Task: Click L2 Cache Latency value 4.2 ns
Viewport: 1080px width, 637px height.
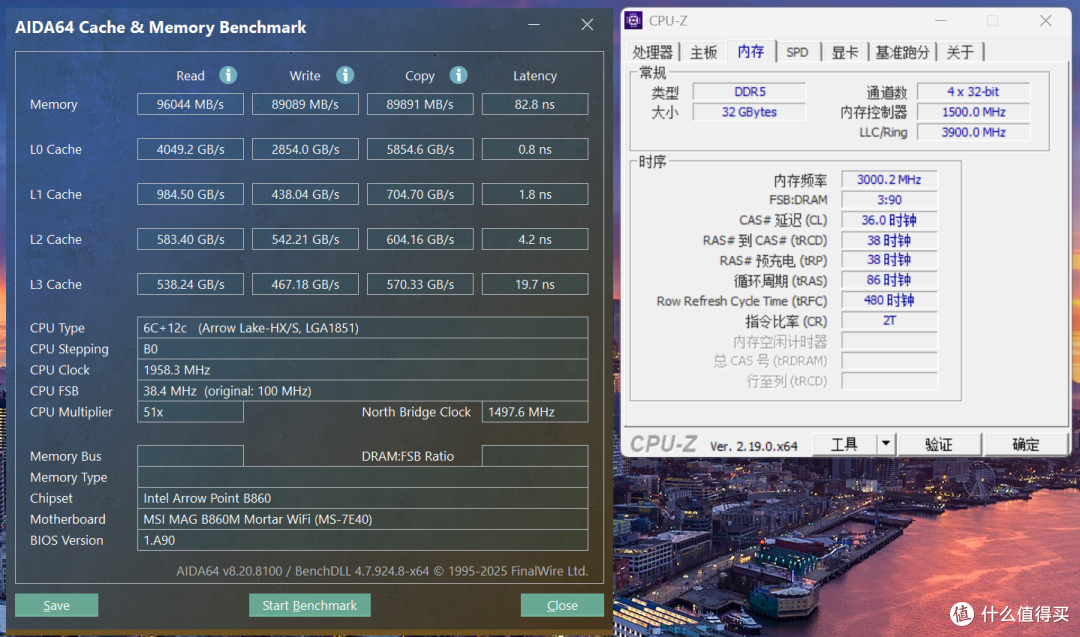Action: [x=535, y=239]
